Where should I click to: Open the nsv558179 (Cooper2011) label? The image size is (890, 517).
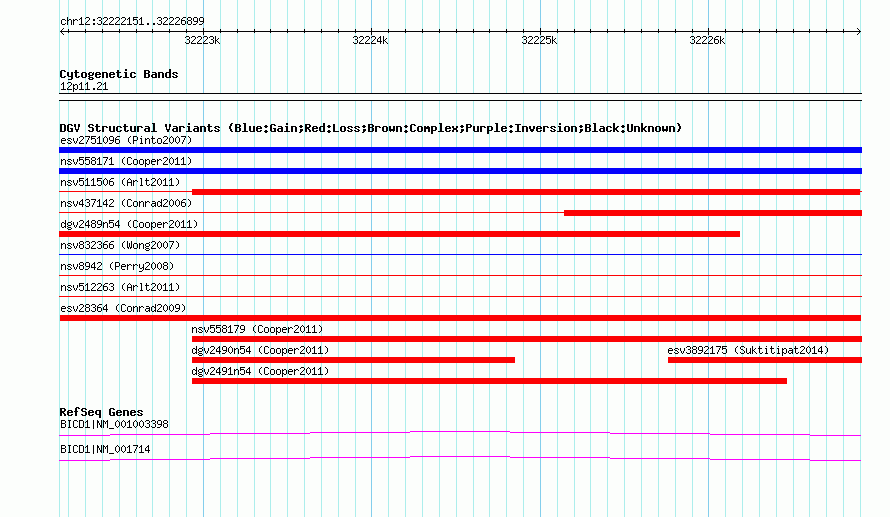[x=257, y=329]
